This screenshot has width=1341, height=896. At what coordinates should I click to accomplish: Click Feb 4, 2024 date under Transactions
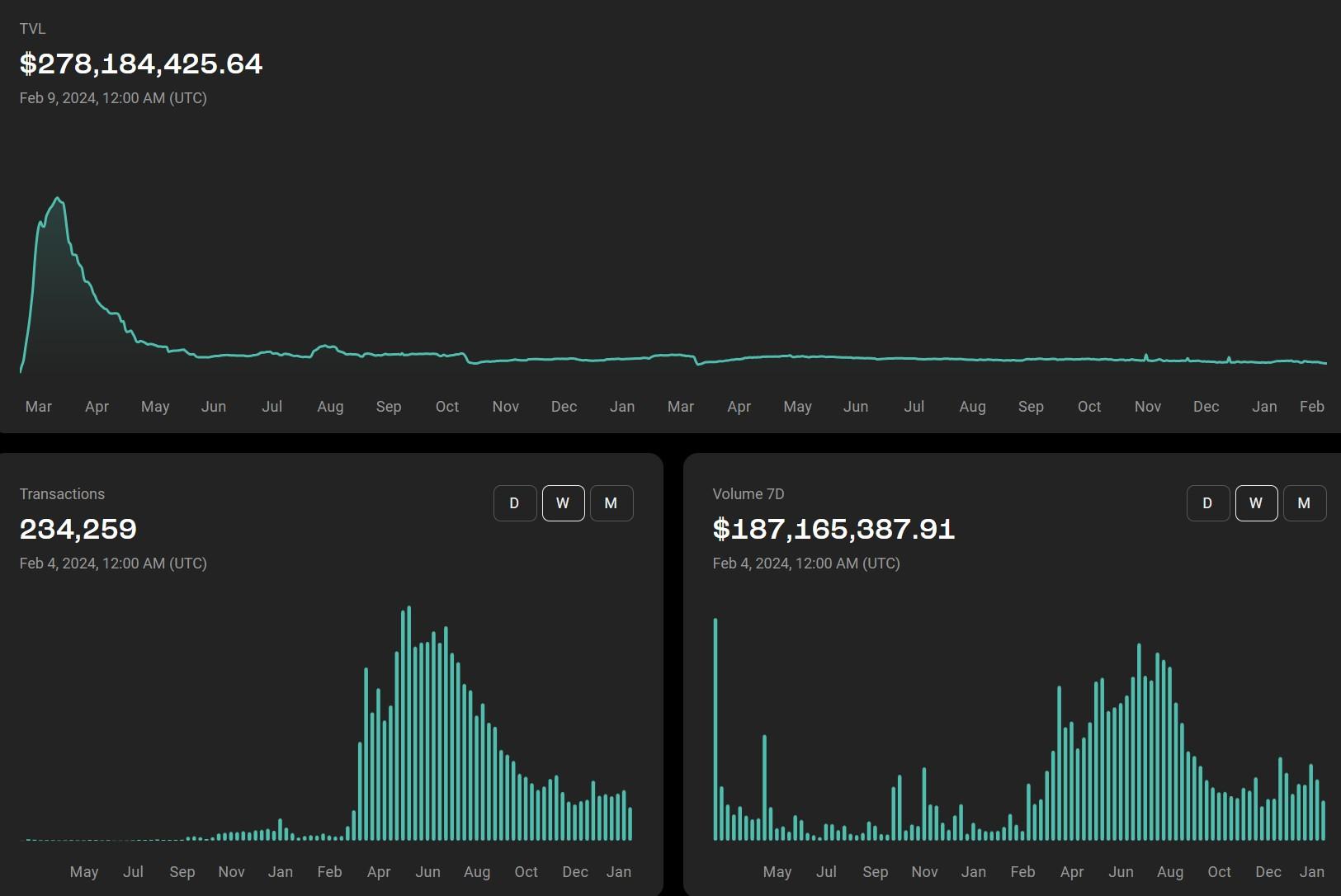(x=113, y=563)
